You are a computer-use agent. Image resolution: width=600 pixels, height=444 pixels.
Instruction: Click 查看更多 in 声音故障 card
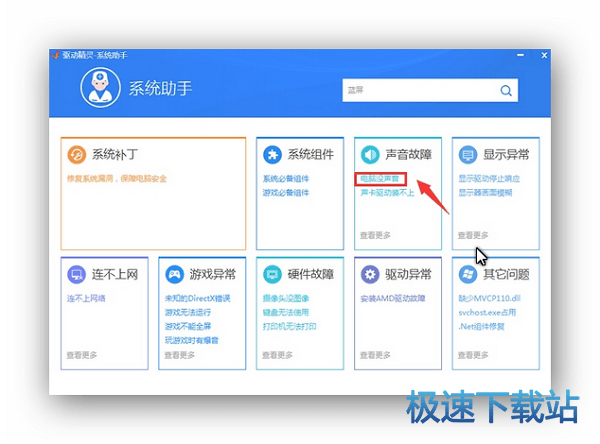[x=375, y=235]
